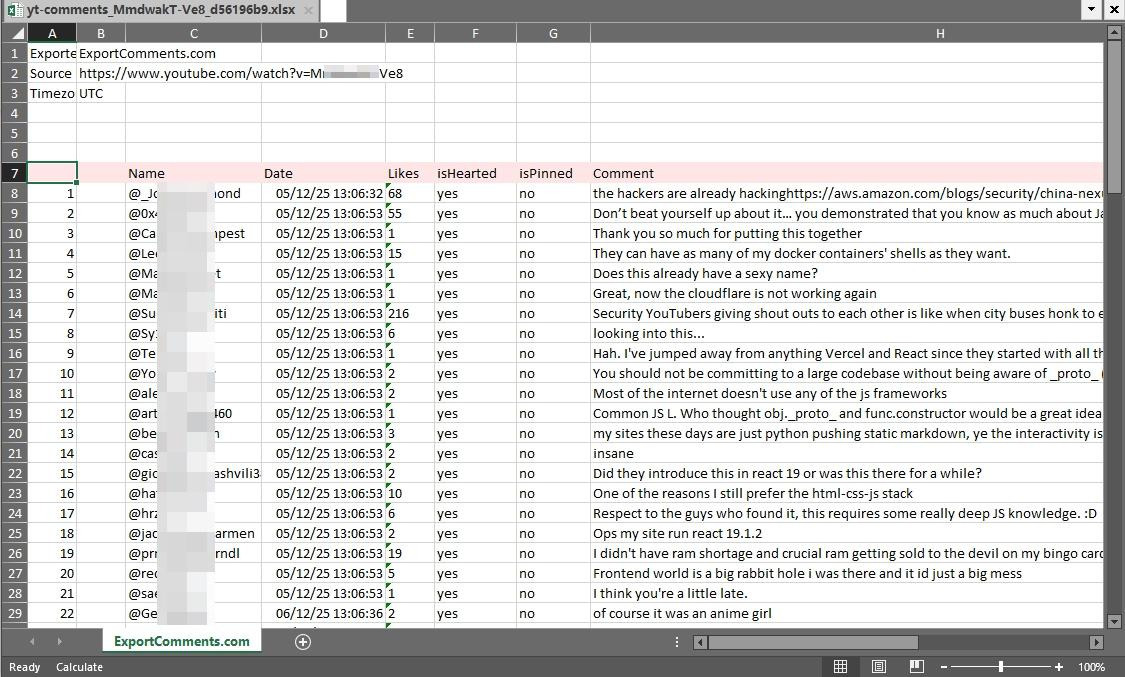Screen dimensions: 1125x677
Task: Add a new worksheet with the circled plus icon
Action: tap(302, 641)
